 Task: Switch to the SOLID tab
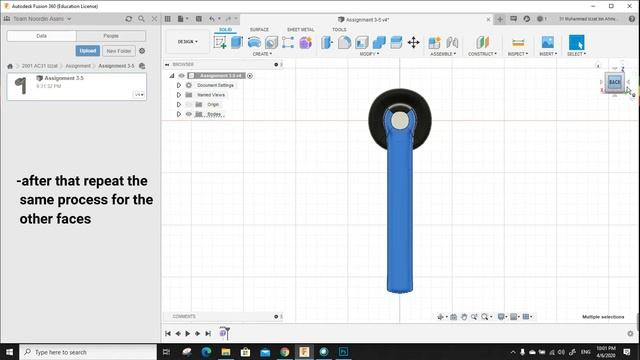click(225, 29)
